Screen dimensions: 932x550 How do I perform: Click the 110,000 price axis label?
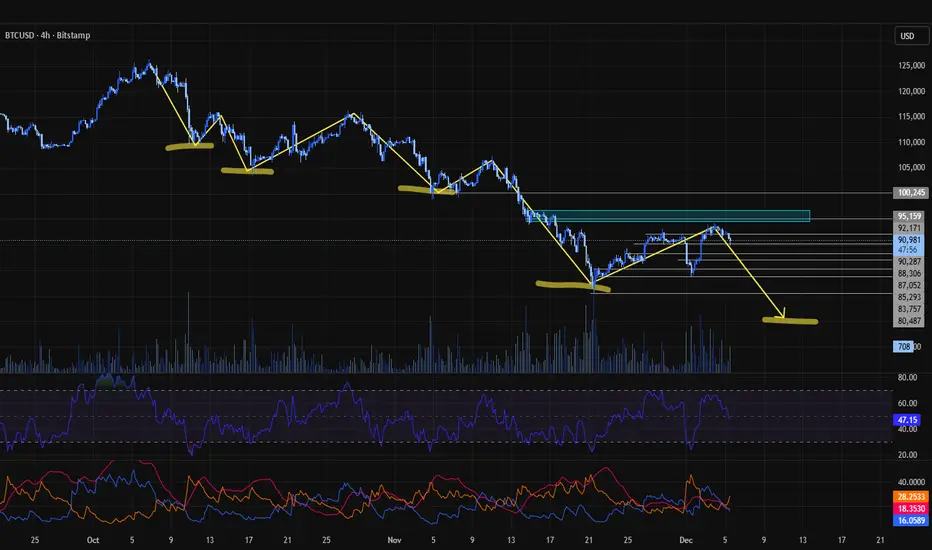pyautogui.click(x=911, y=142)
